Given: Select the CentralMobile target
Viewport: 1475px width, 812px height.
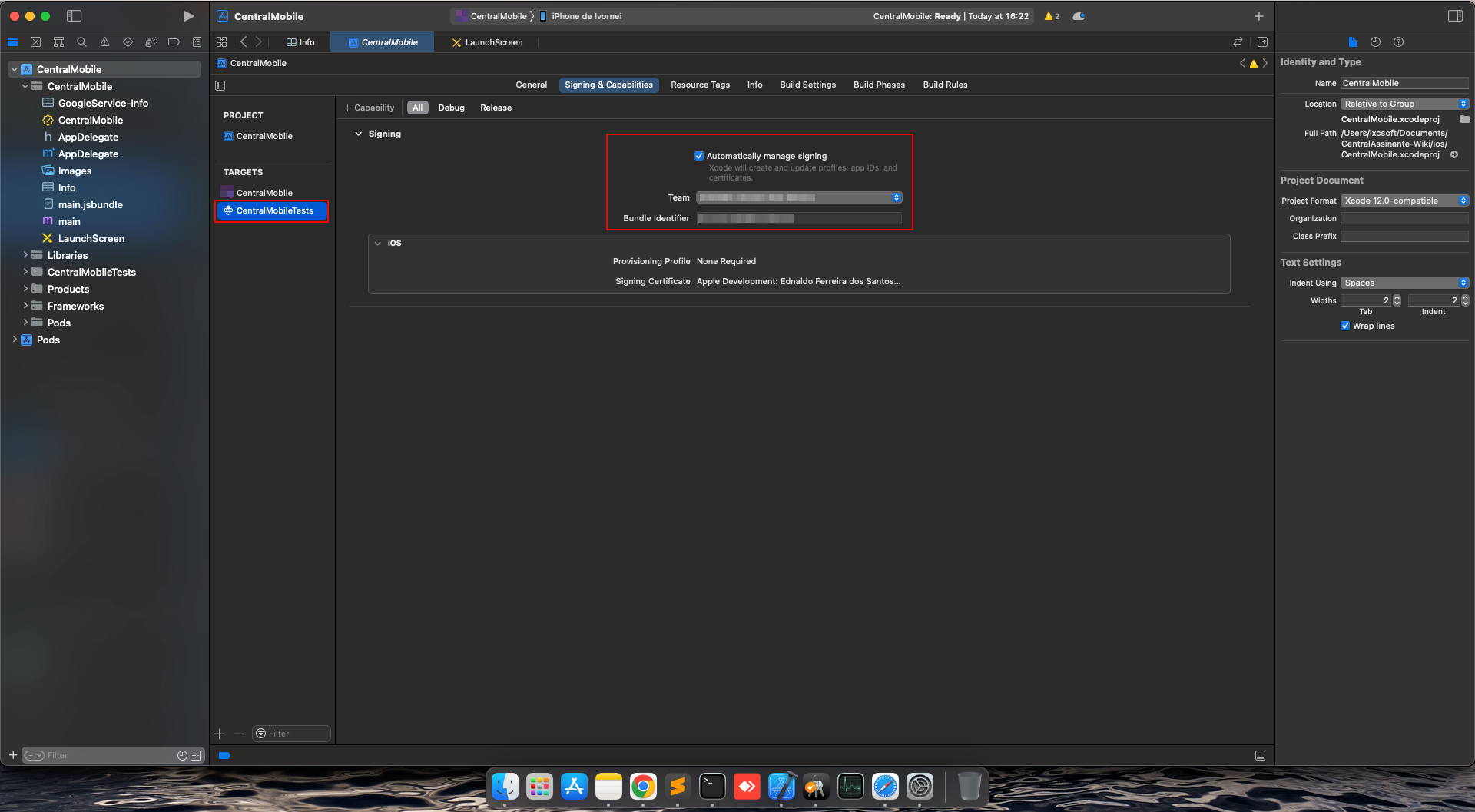Looking at the screenshot, I should (x=264, y=193).
